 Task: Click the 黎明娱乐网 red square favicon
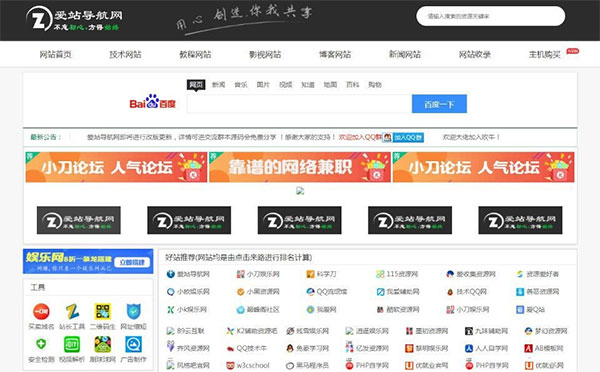[409, 348]
